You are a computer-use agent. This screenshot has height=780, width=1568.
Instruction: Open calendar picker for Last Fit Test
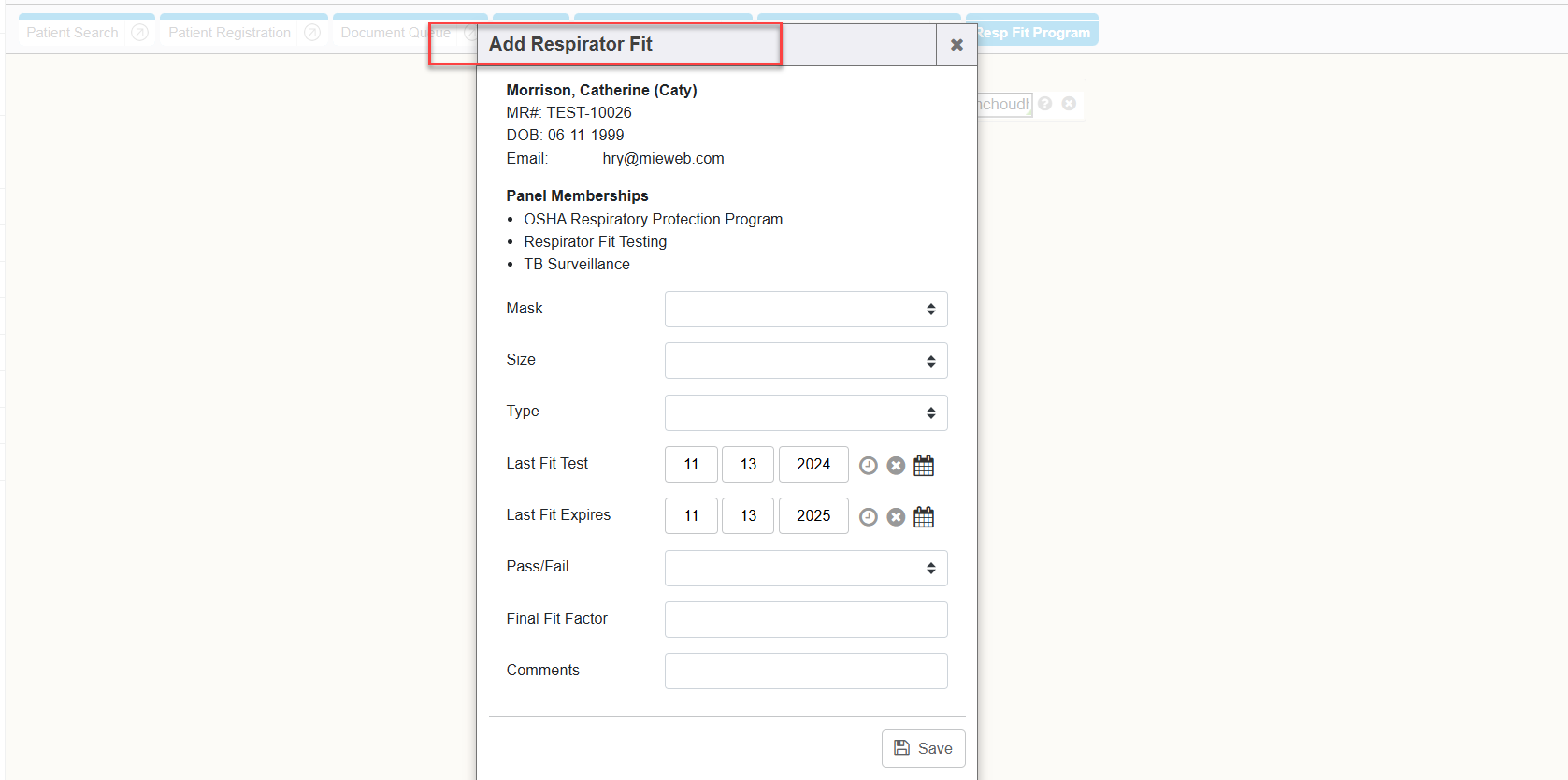tap(924, 466)
